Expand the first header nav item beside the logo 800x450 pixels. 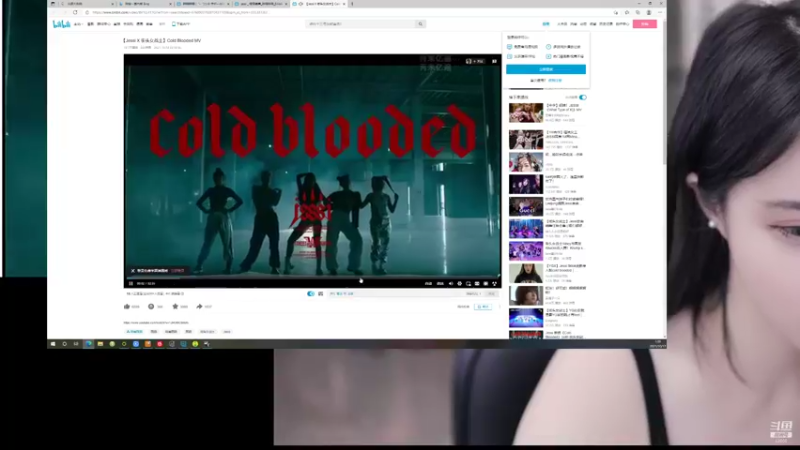[x=78, y=24]
